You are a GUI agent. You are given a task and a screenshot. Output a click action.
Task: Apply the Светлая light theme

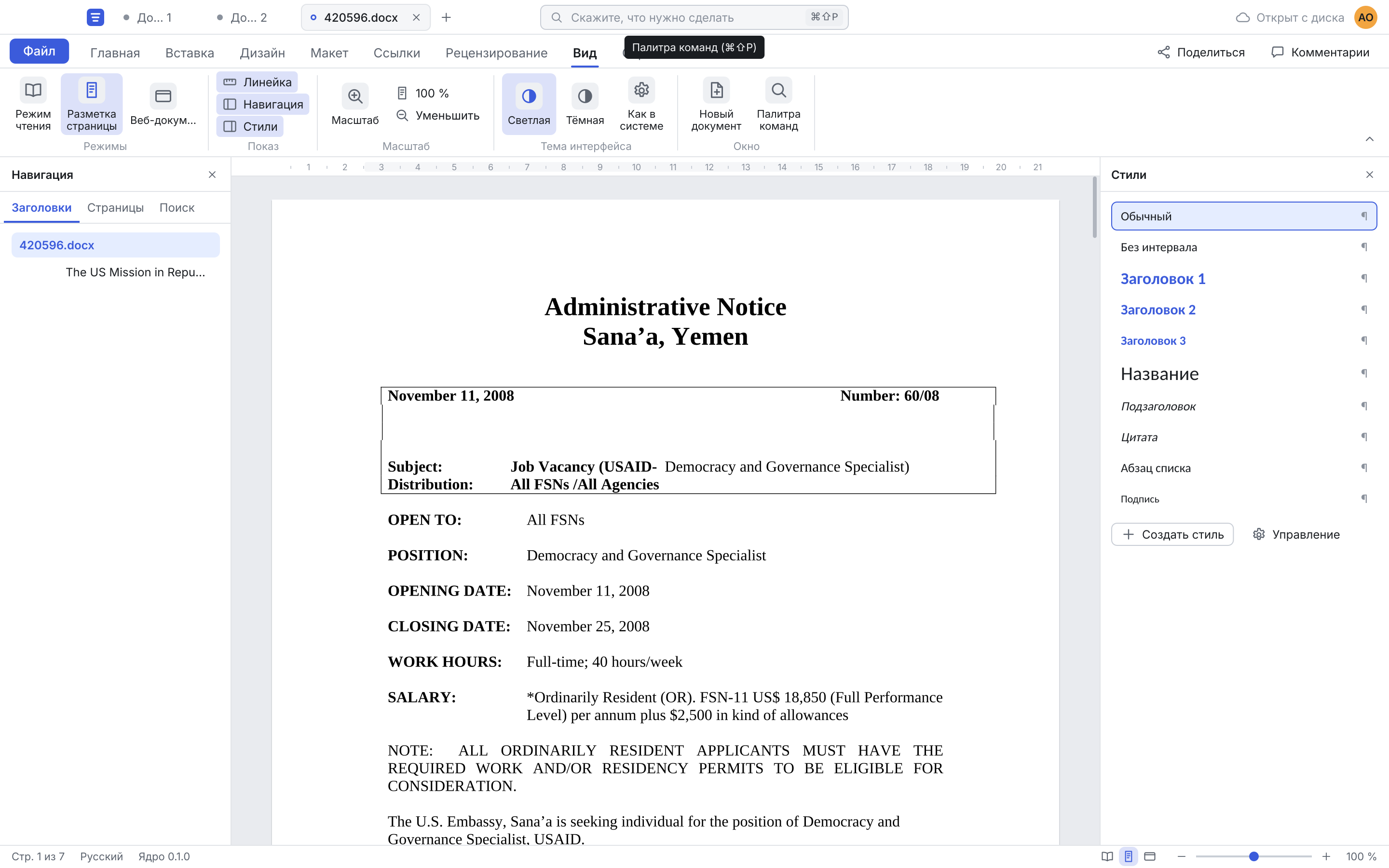[529, 104]
